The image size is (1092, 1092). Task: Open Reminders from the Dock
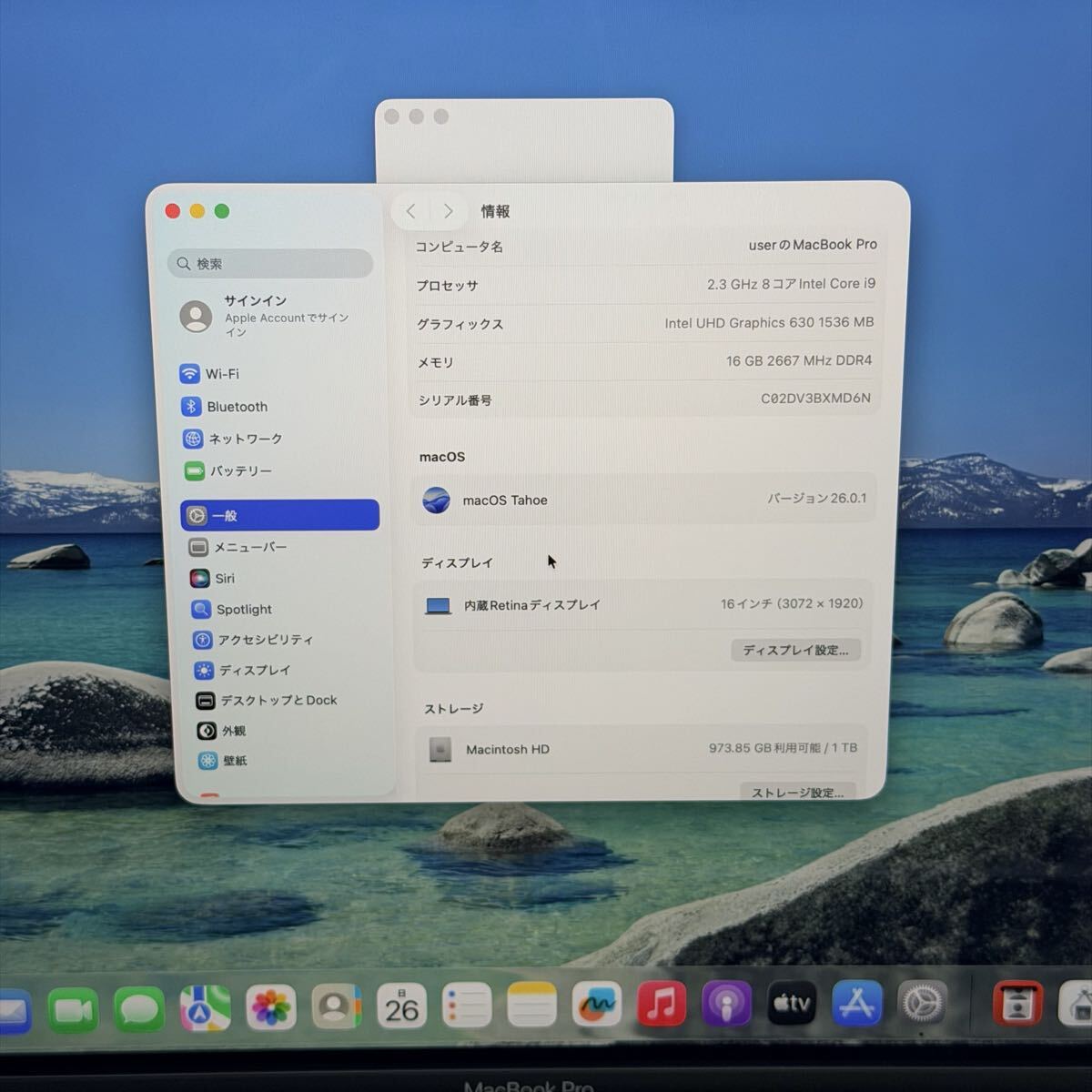coord(467,1006)
